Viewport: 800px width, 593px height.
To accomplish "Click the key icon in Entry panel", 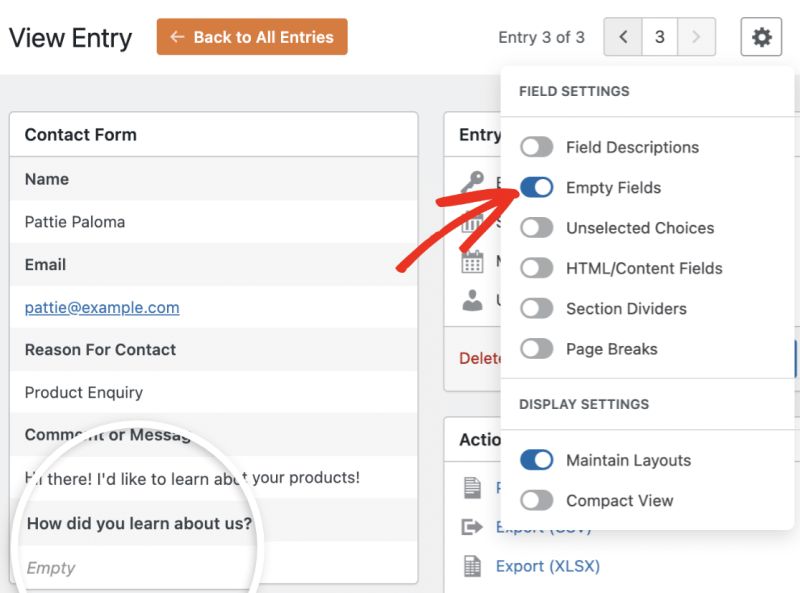I will tap(471, 182).
